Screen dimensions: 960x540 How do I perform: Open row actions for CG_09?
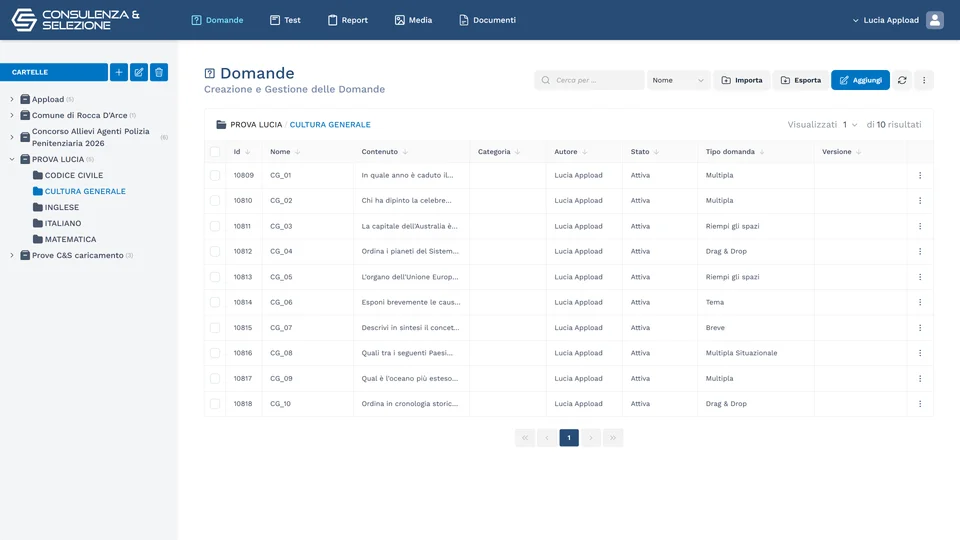tap(920, 378)
